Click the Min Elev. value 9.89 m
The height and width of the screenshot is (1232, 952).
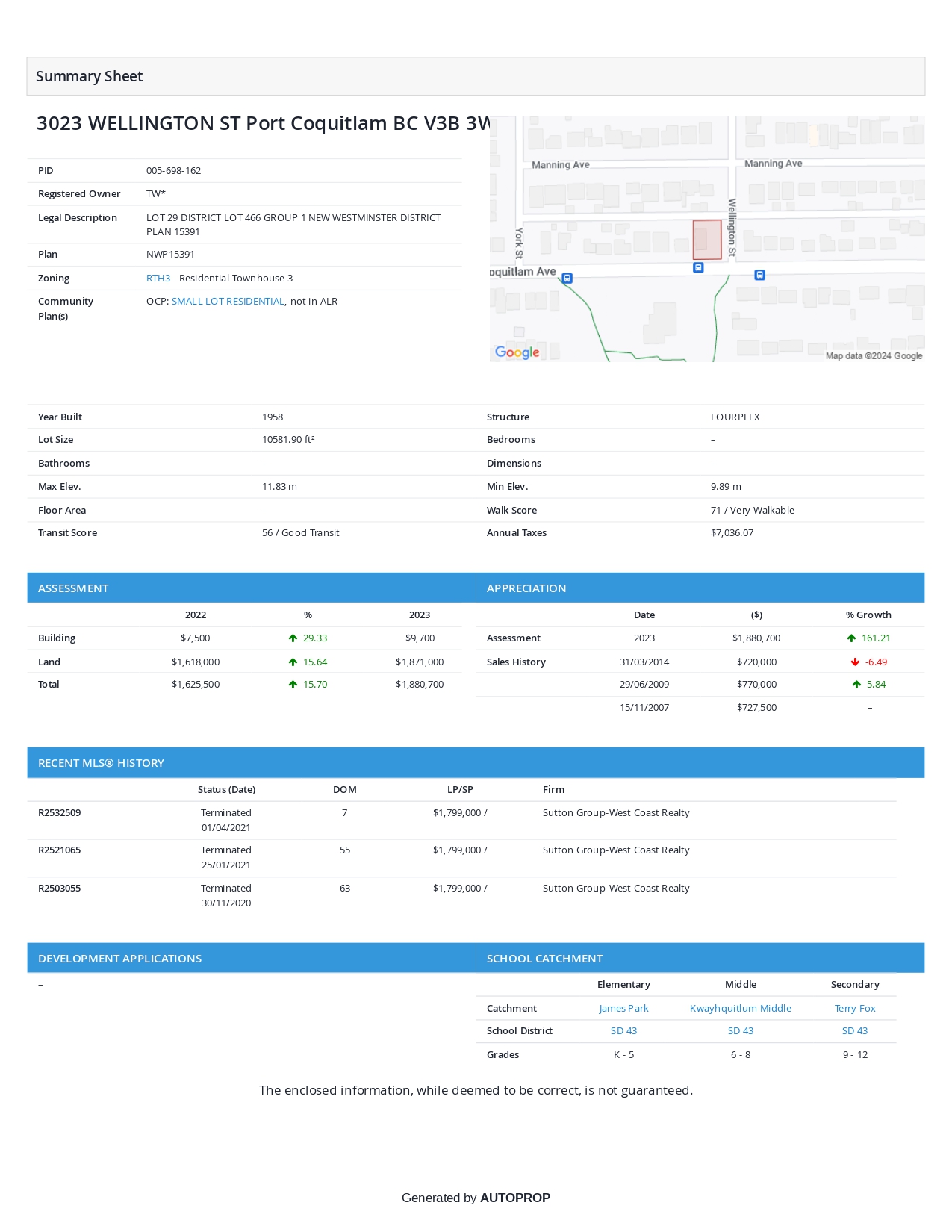coord(726,487)
